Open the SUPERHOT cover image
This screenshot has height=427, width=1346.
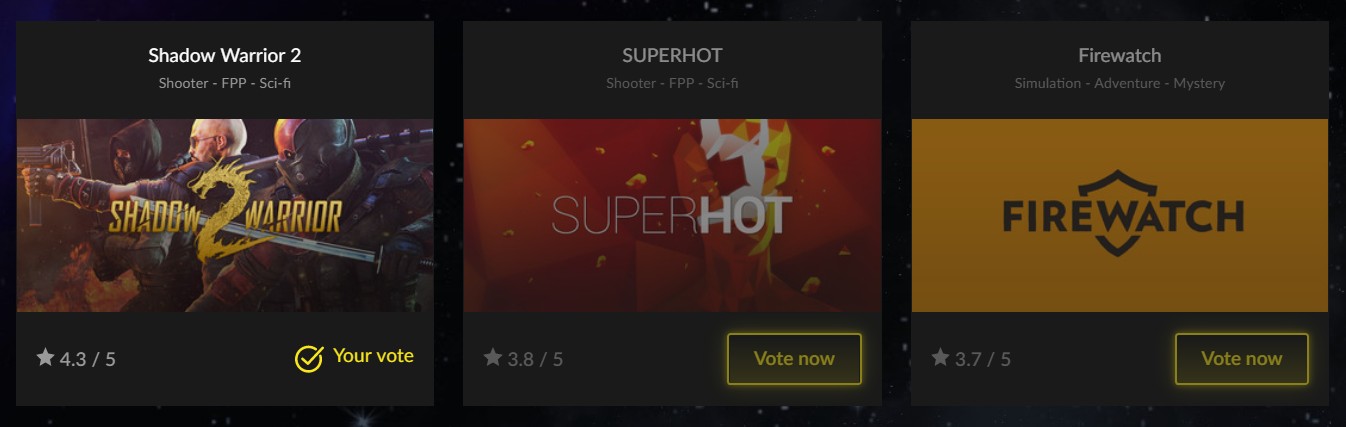pyautogui.click(x=672, y=215)
